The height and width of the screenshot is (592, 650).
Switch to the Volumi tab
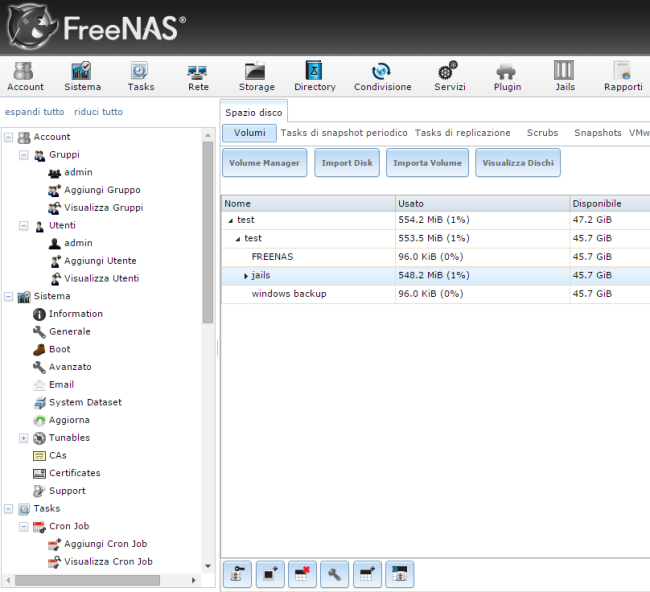(x=250, y=133)
